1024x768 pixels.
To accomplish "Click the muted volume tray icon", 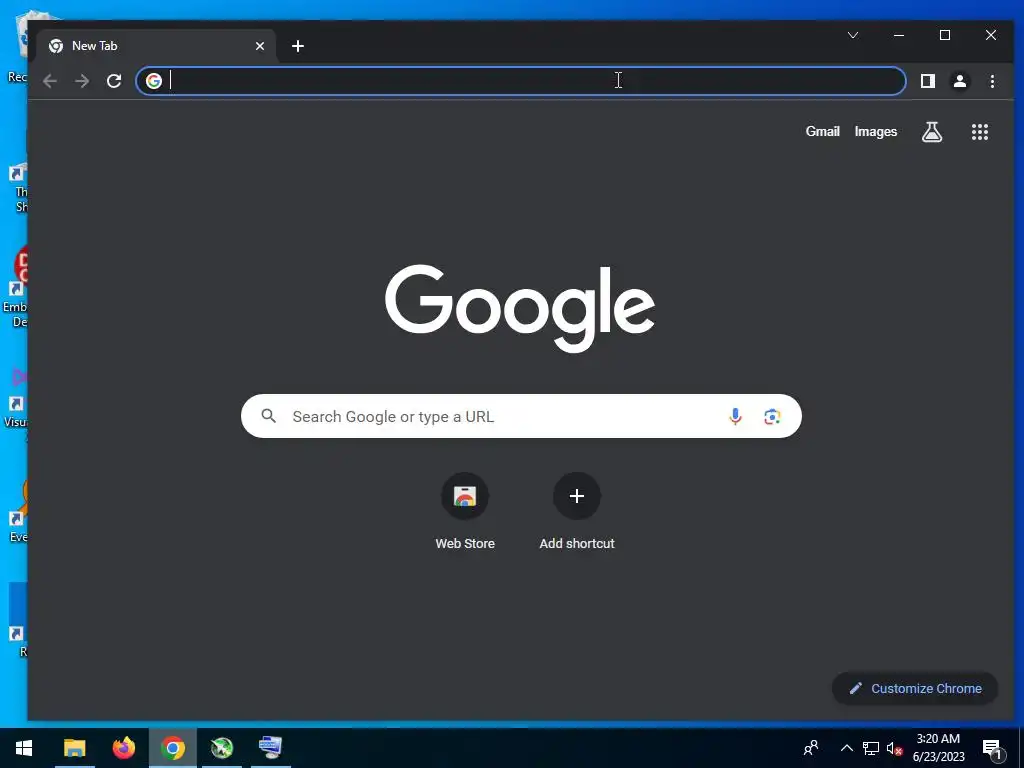I will (894, 748).
